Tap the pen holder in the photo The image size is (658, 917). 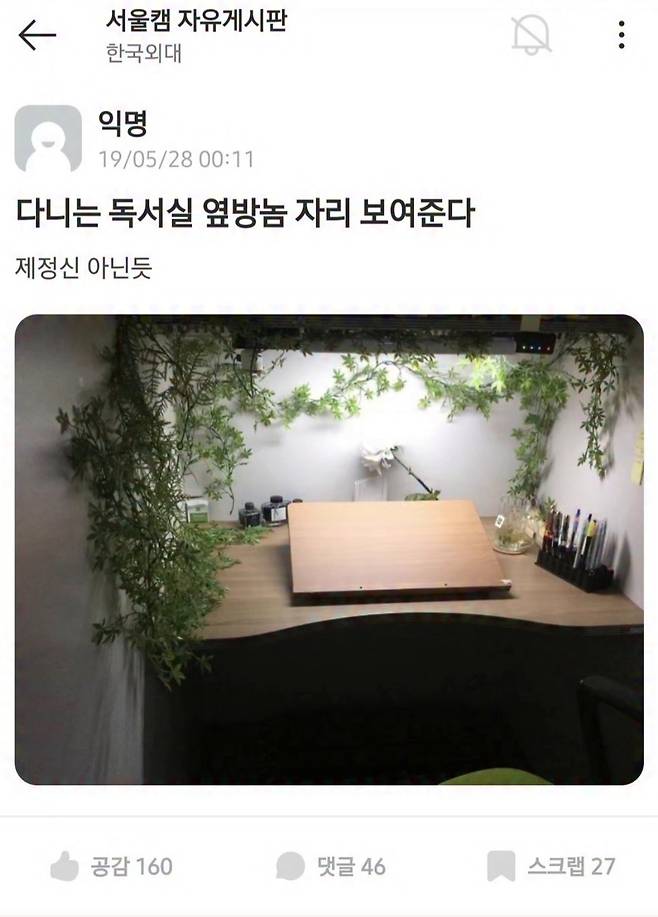coord(574,550)
